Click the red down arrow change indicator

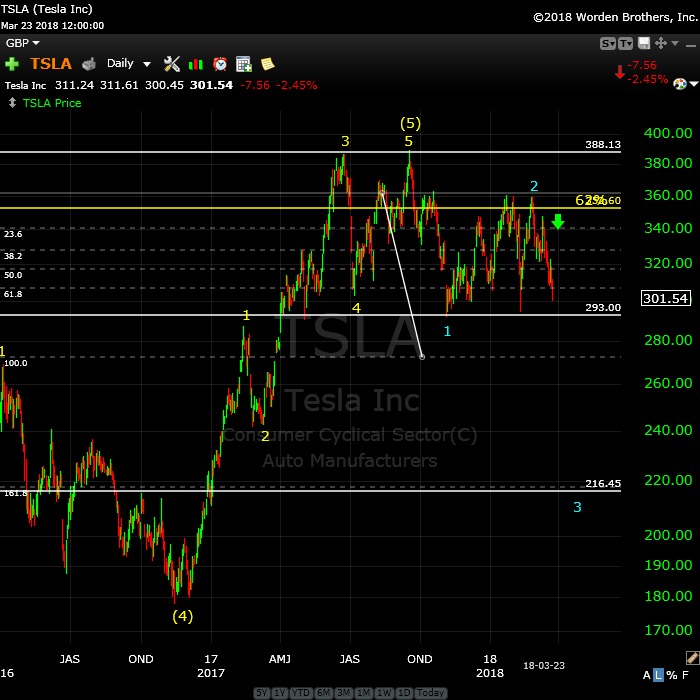click(620, 72)
